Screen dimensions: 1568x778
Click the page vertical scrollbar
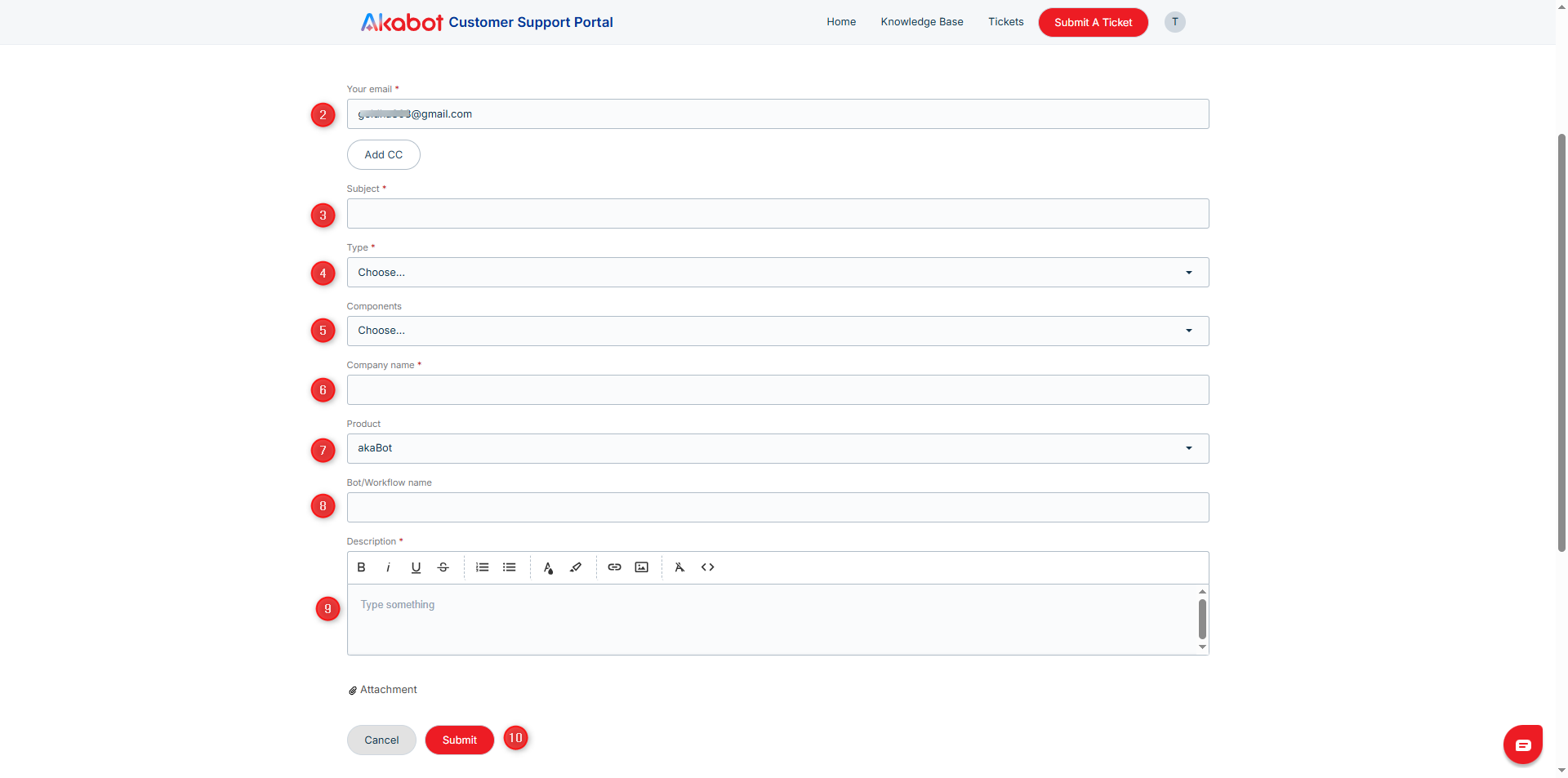[x=1561, y=343]
